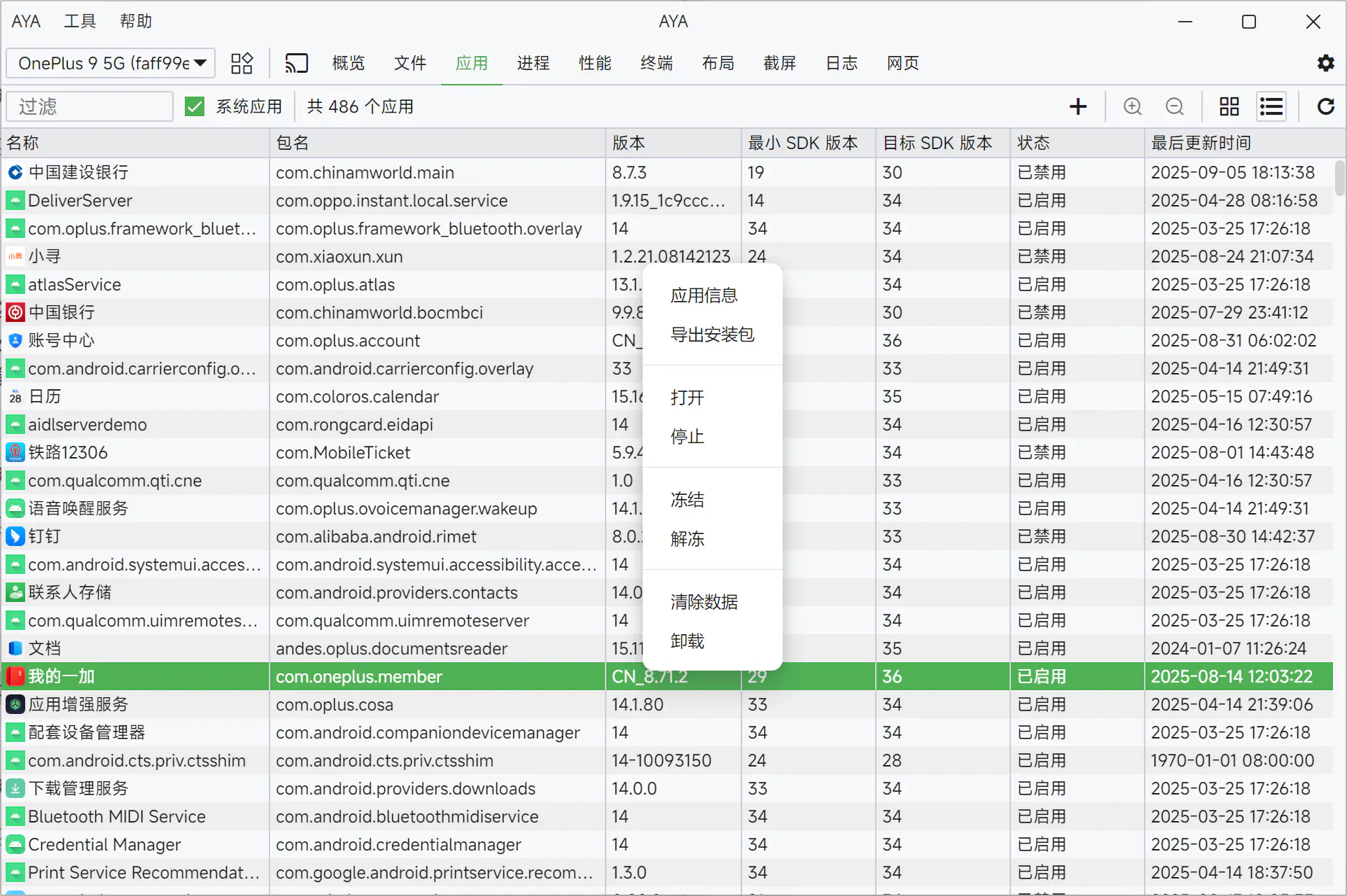Switch to 终端 tab
The image size is (1347, 896).
pos(657,63)
